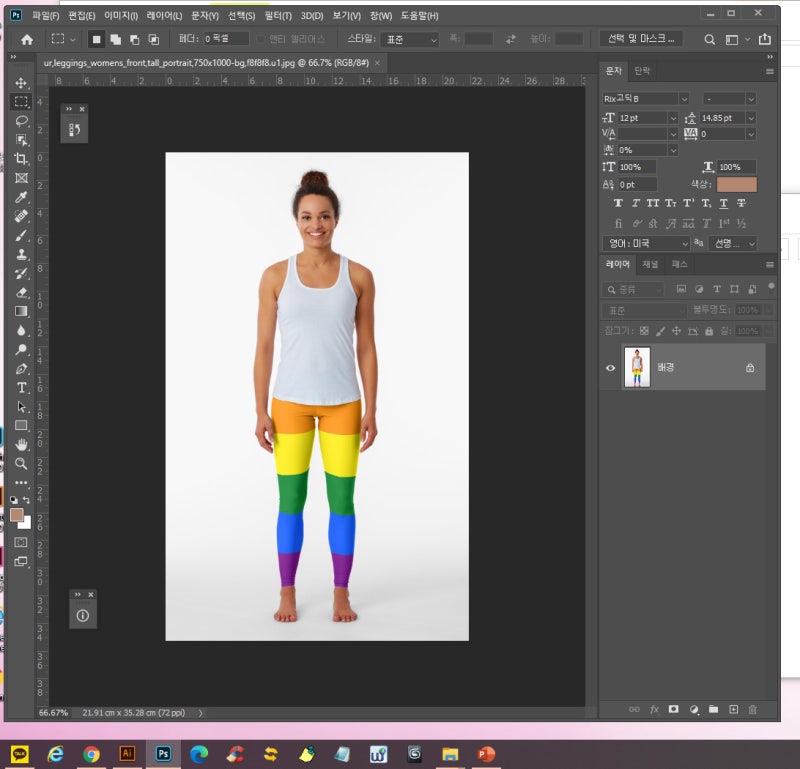Pick the Zoom magnifier tool

21,464
